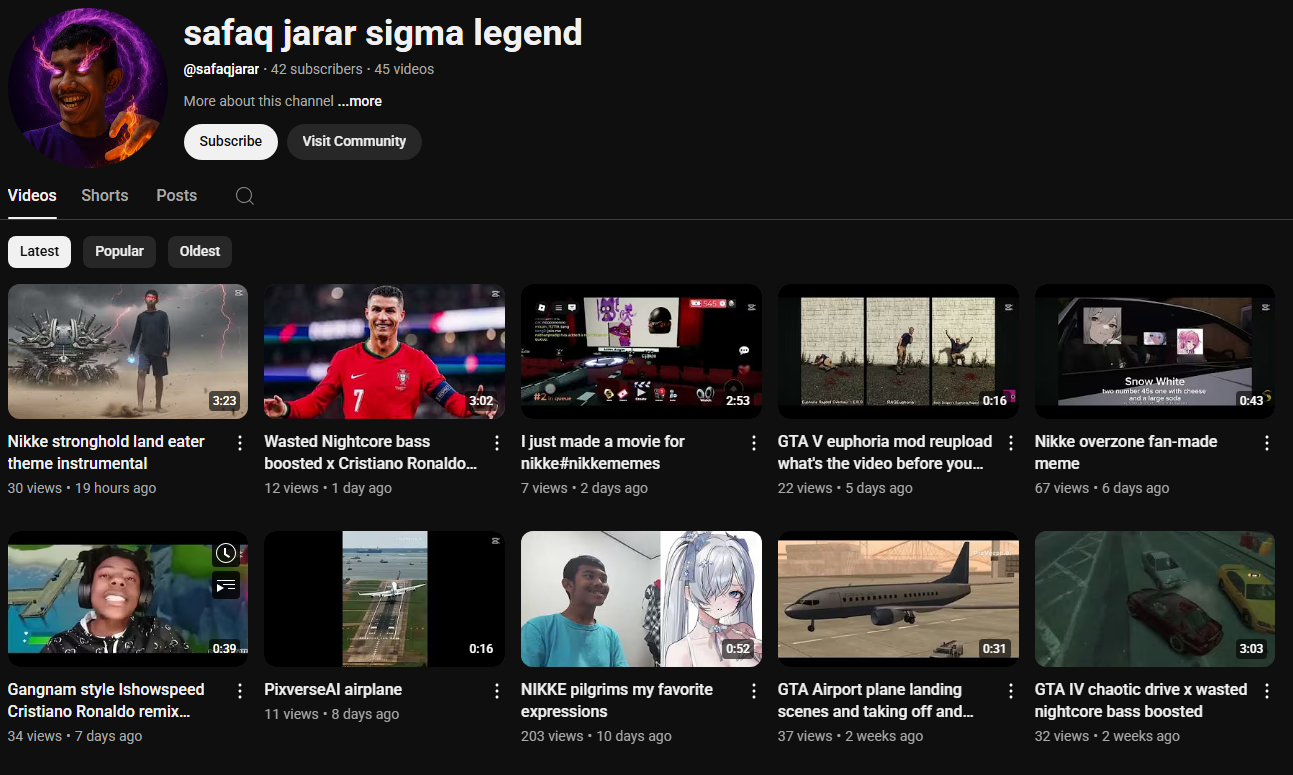Switch to the Shorts tab
The image size is (1293, 775).
105,196
